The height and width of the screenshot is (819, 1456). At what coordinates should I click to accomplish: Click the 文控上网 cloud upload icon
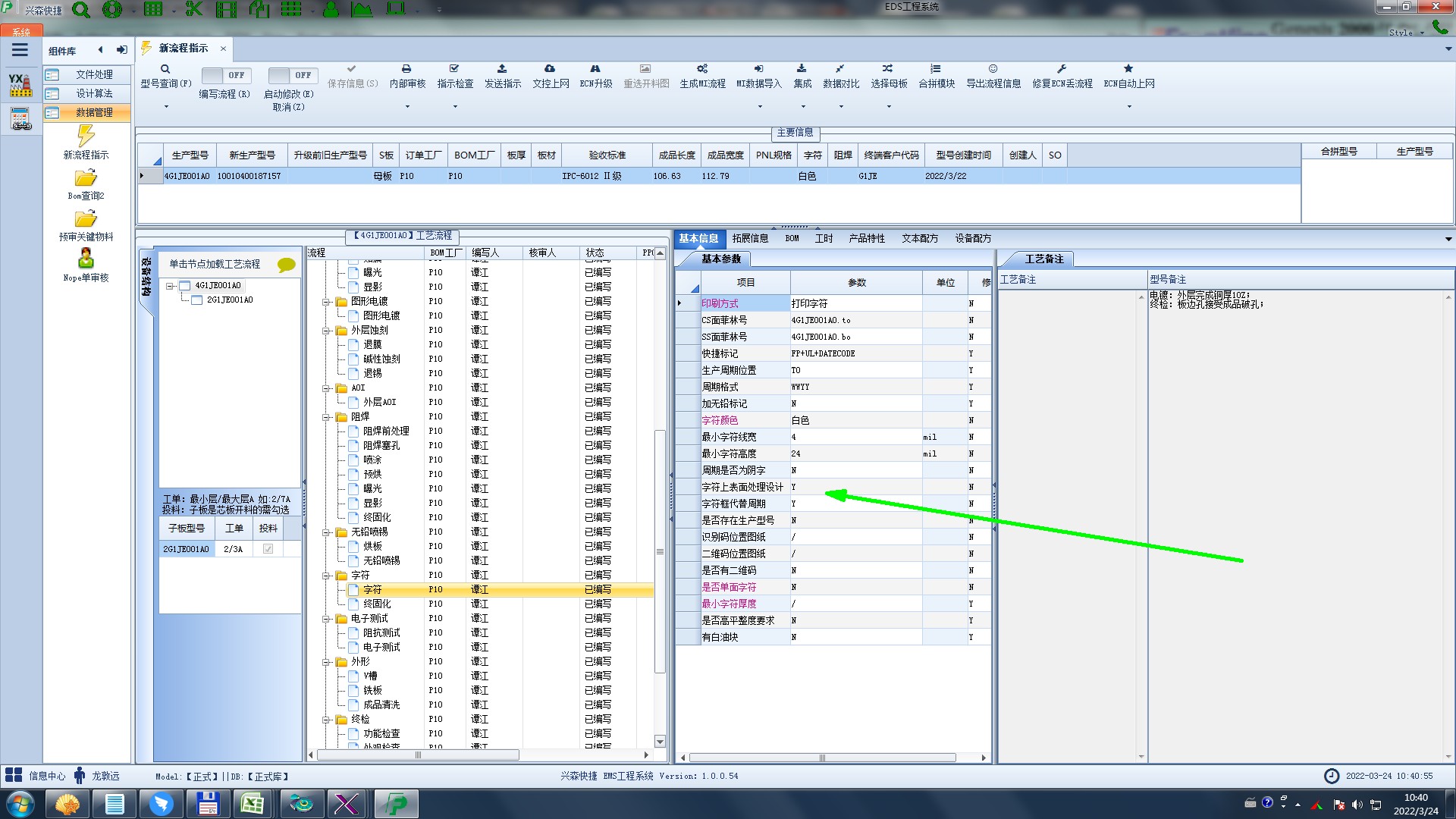click(x=550, y=69)
